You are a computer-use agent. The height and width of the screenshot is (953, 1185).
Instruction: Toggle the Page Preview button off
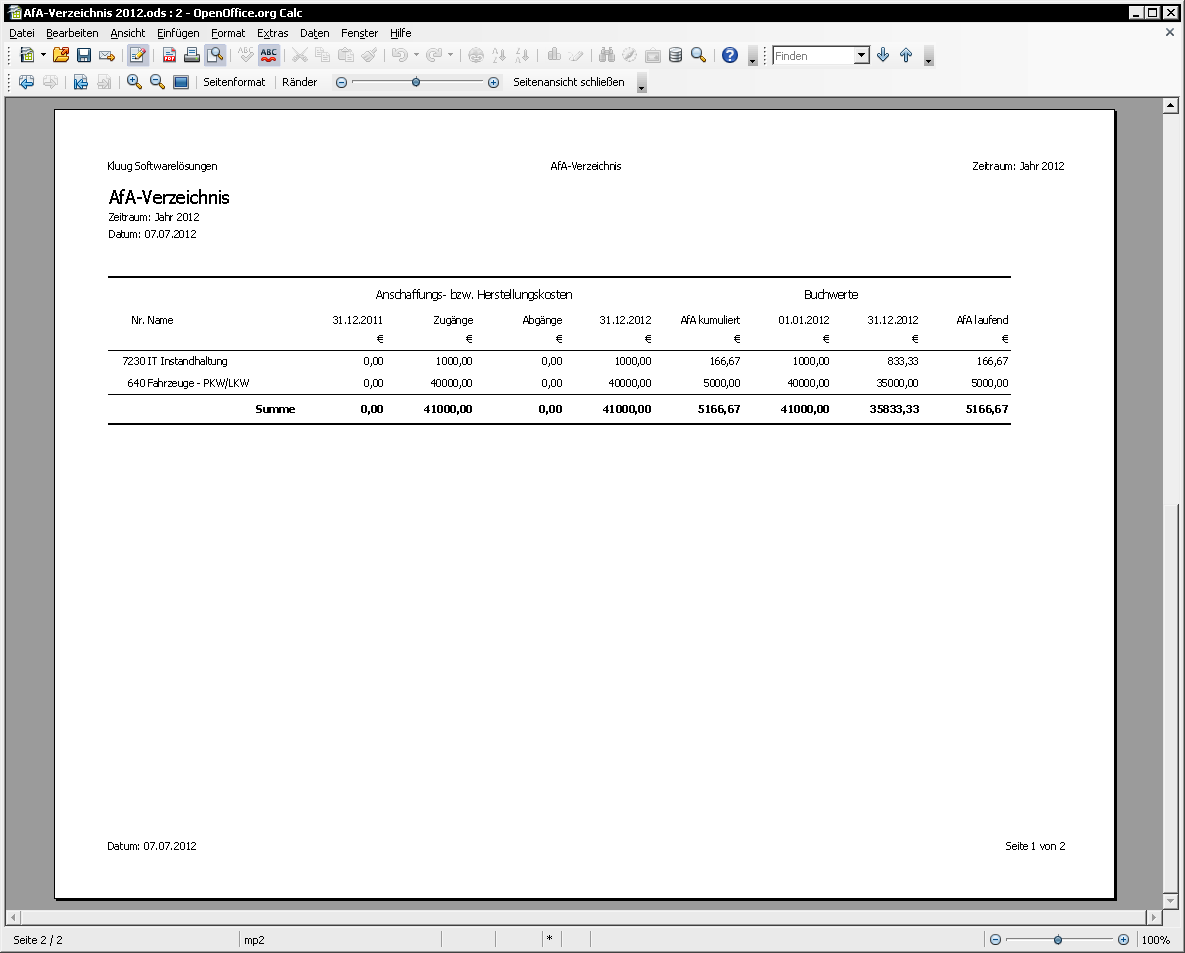coord(215,56)
